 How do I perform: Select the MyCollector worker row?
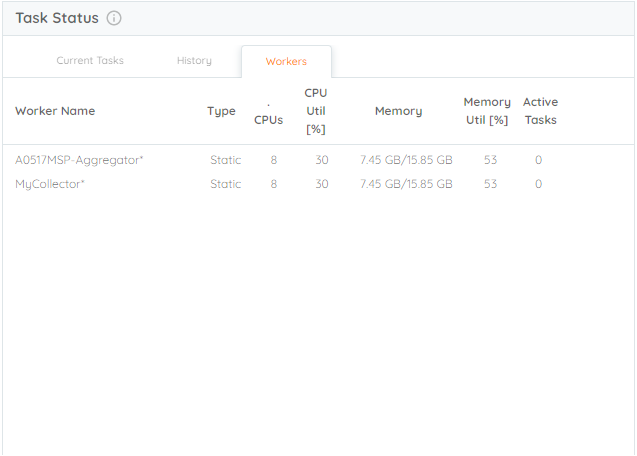click(x=318, y=184)
